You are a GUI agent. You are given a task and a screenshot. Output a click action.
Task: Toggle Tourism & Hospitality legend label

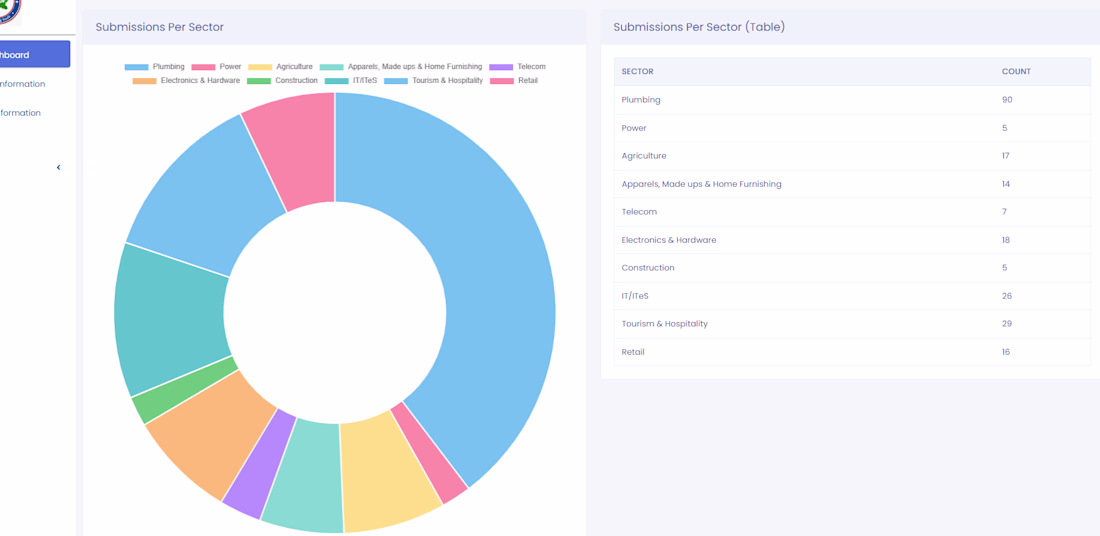pos(447,81)
